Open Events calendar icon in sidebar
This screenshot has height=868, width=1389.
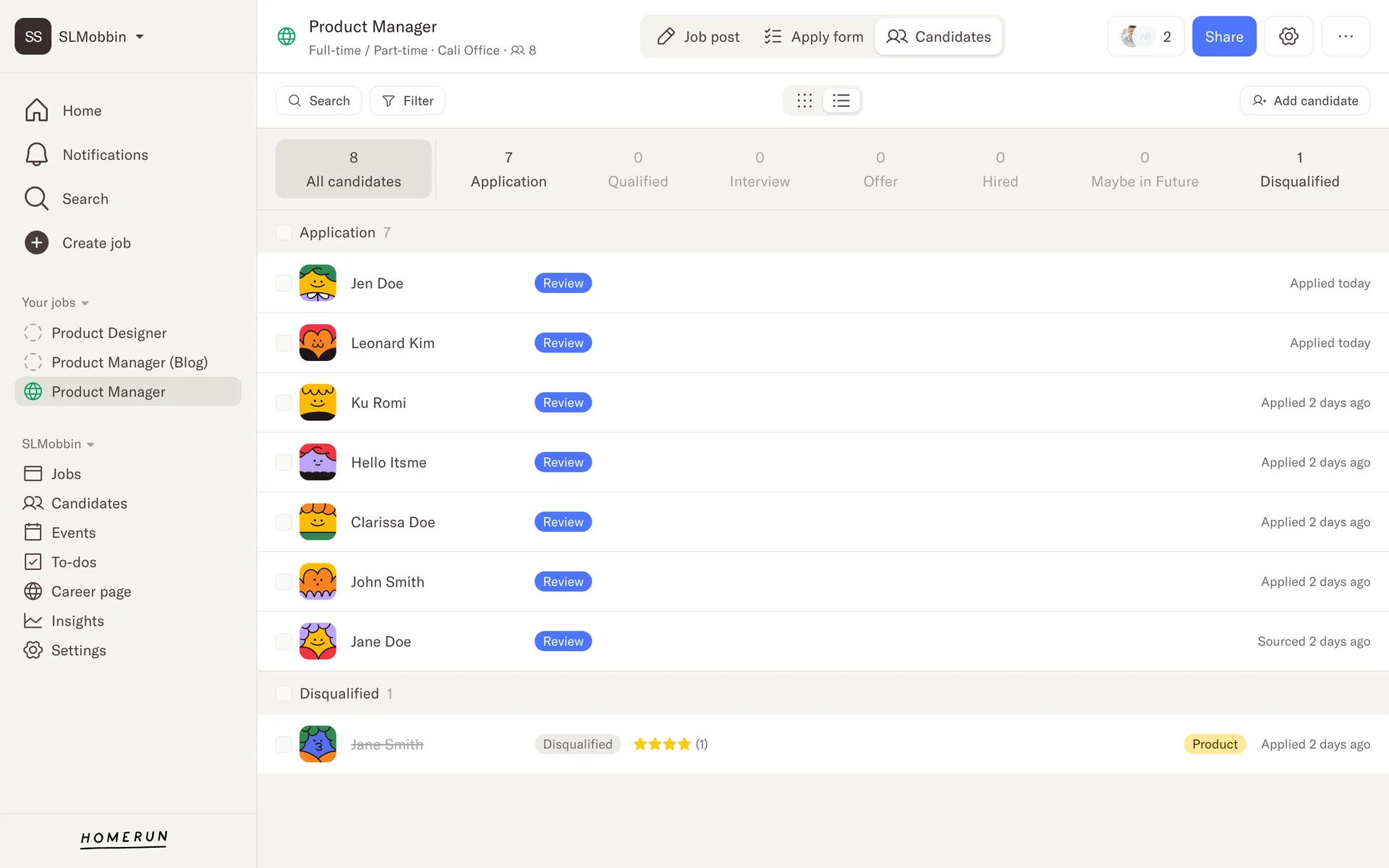[x=33, y=532]
